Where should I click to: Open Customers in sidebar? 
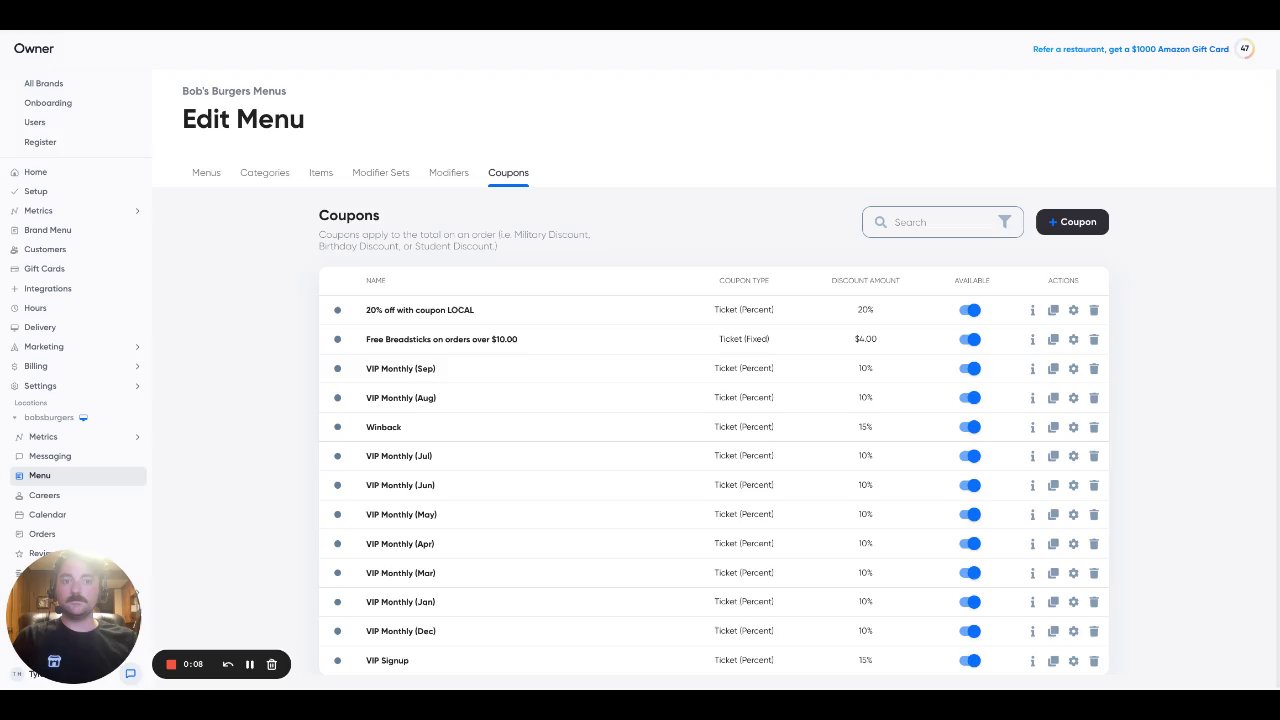pyautogui.click(x=45, y=250)
